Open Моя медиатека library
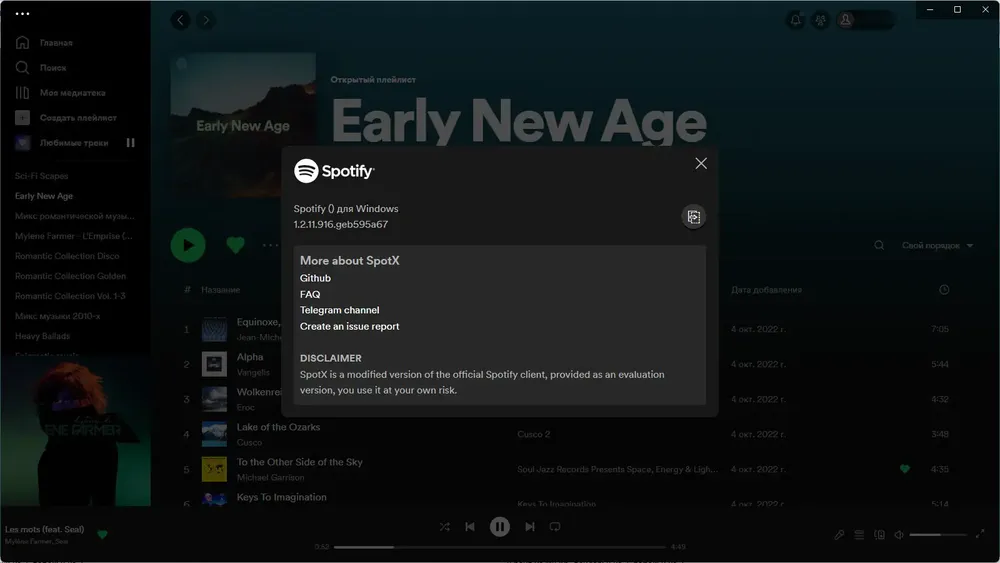This screenshot has height=563, width=1000. pyautogui.click(x=60, y=92)
